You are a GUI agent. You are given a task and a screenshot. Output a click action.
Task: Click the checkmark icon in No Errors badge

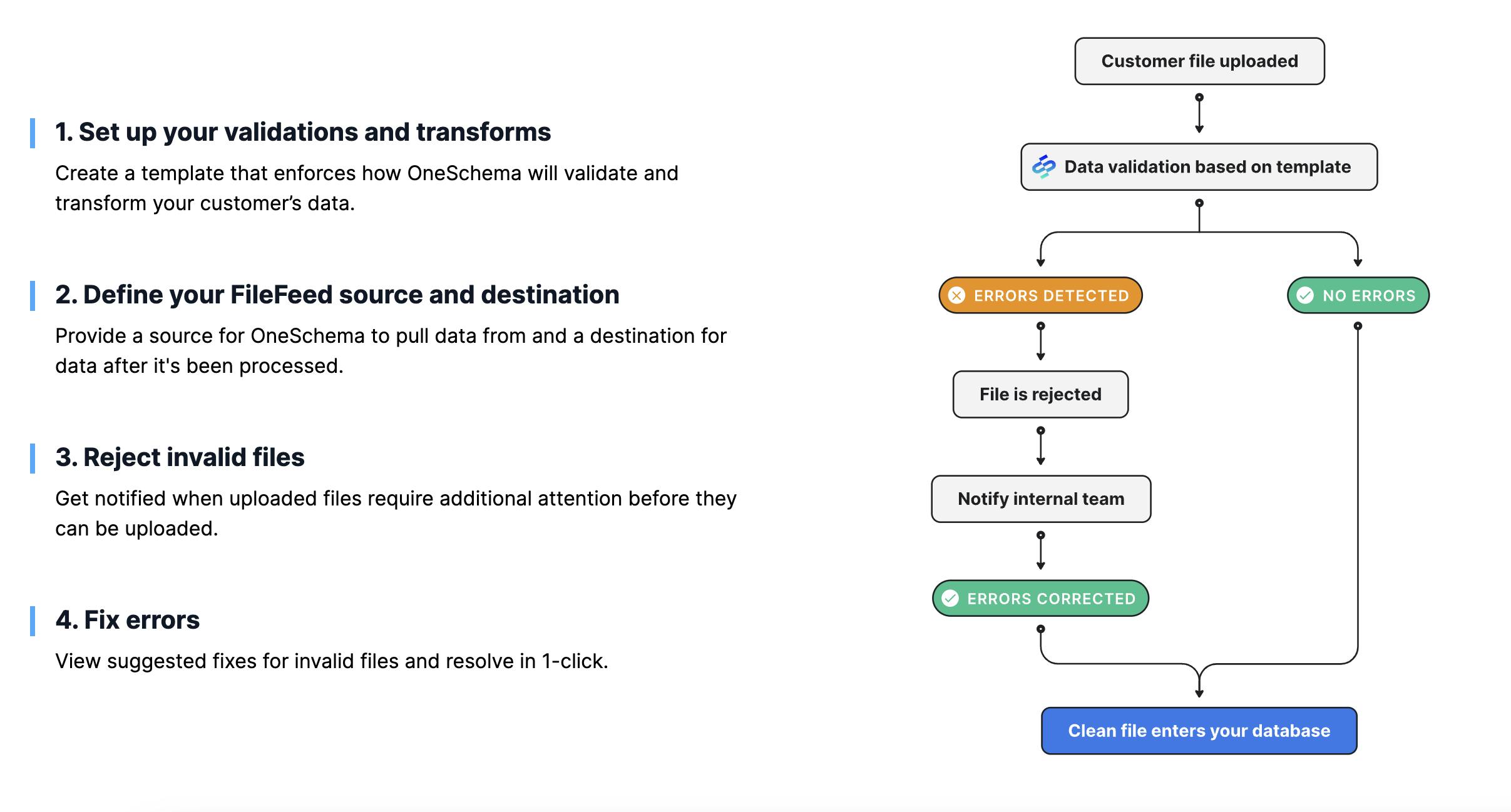point(1305,295)
